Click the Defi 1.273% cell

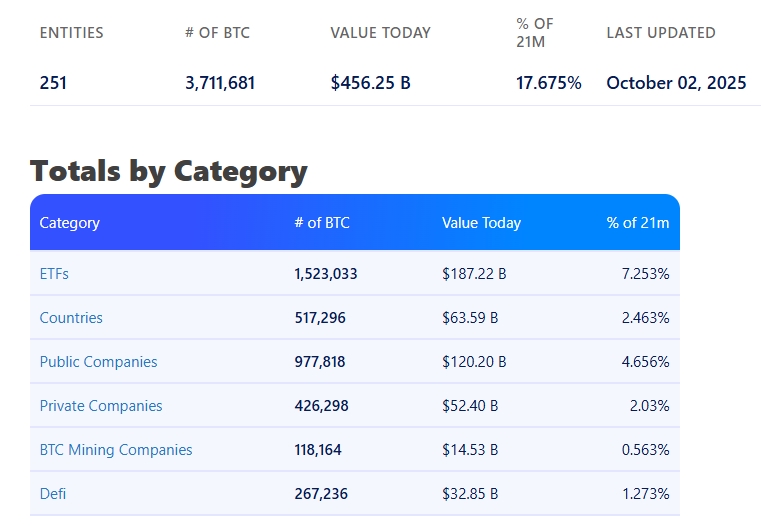click(645, 494)
